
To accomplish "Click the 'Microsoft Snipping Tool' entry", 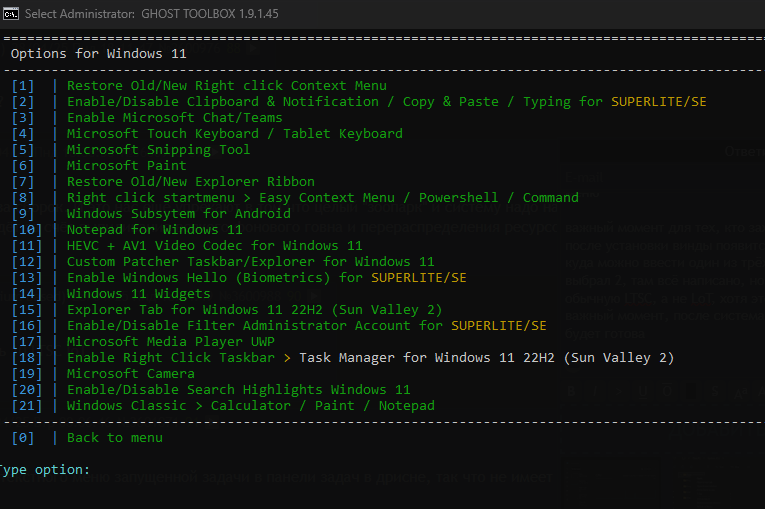I will (159, 150).
